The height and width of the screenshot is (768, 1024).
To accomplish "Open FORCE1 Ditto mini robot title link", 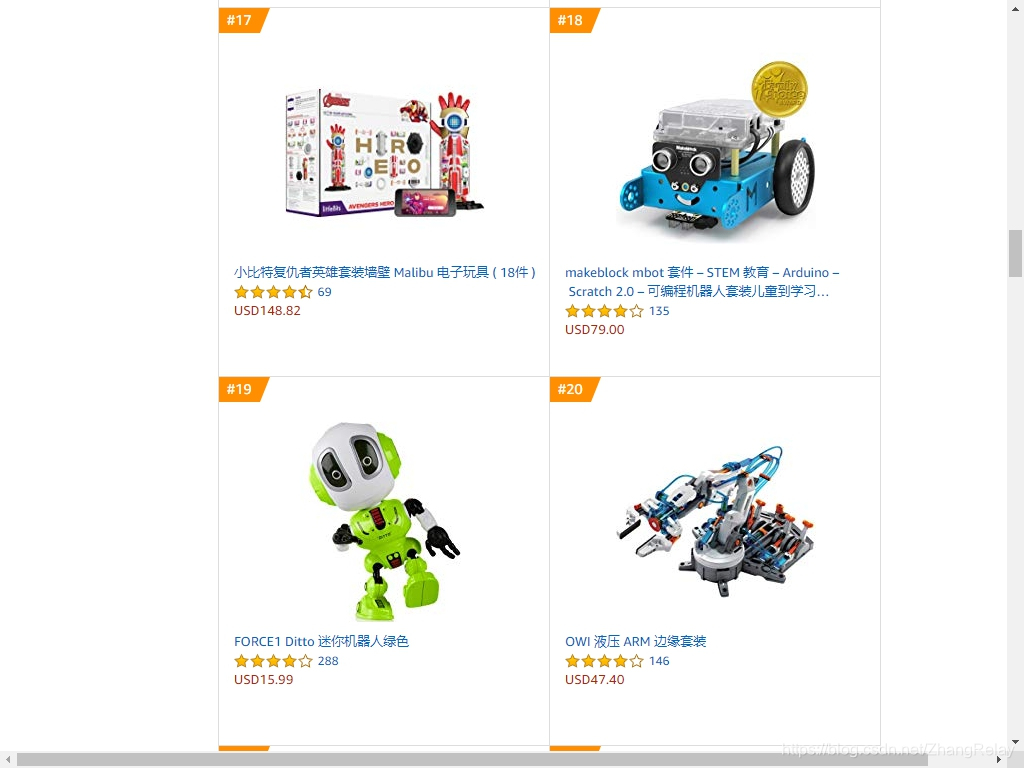I will pyautogui.click(x=321, y=641).
